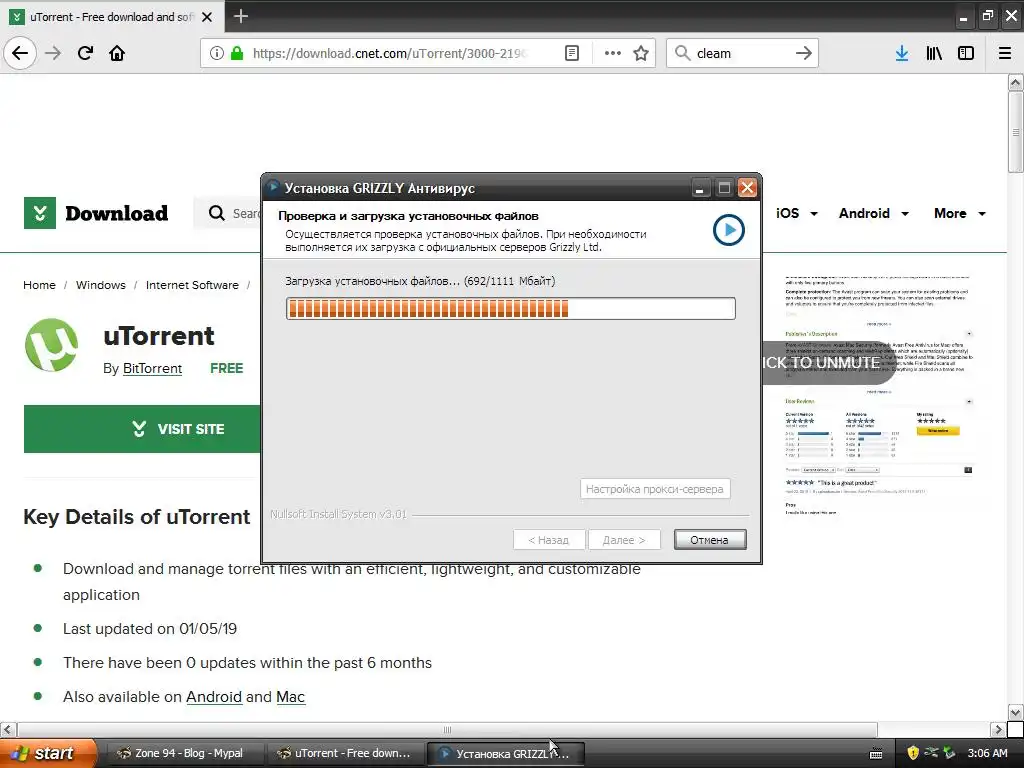Click the Download site logo
The image size is (1024, 768).
point(96,213)
